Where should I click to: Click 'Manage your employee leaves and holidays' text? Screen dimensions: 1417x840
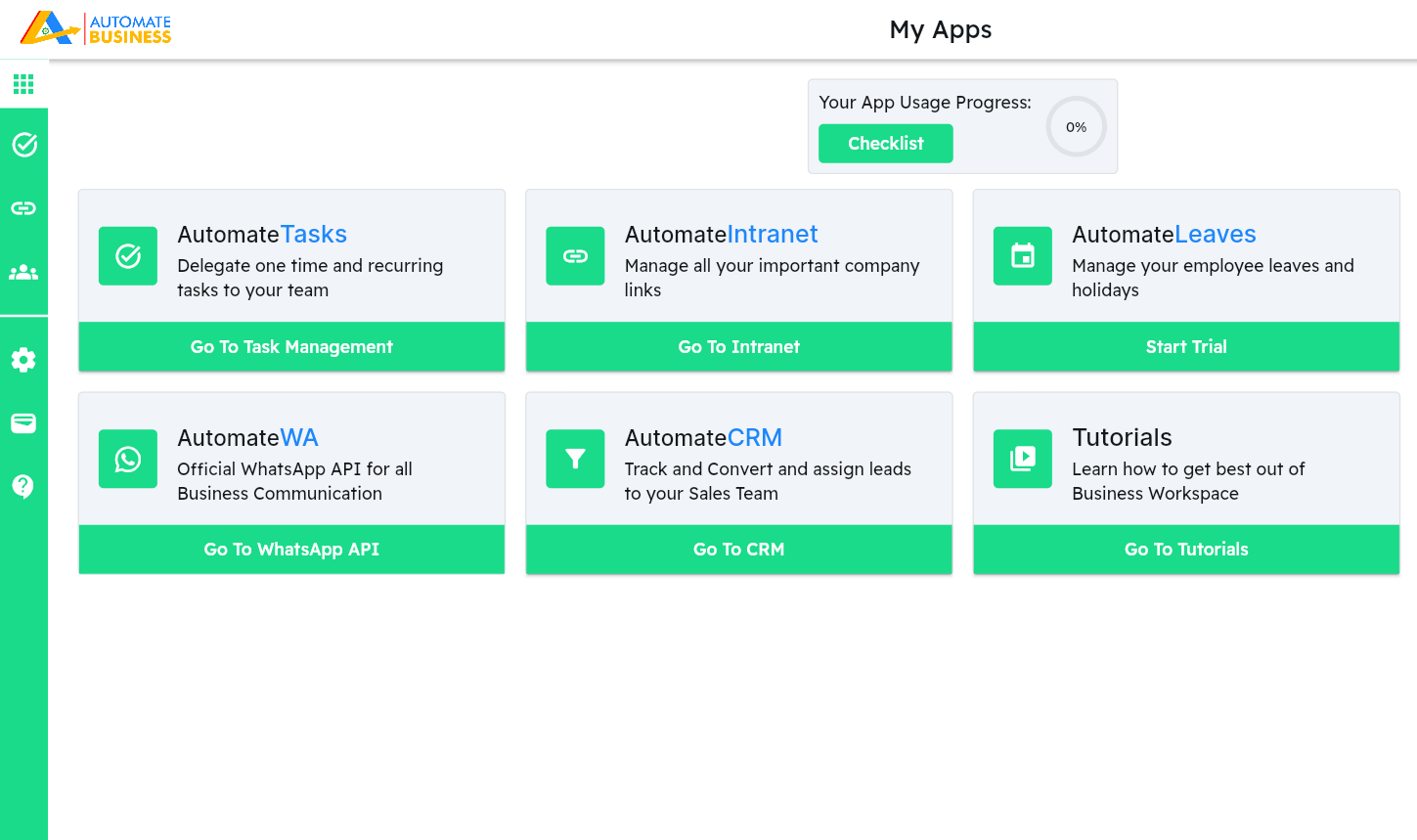click(x=1213, y=278)
